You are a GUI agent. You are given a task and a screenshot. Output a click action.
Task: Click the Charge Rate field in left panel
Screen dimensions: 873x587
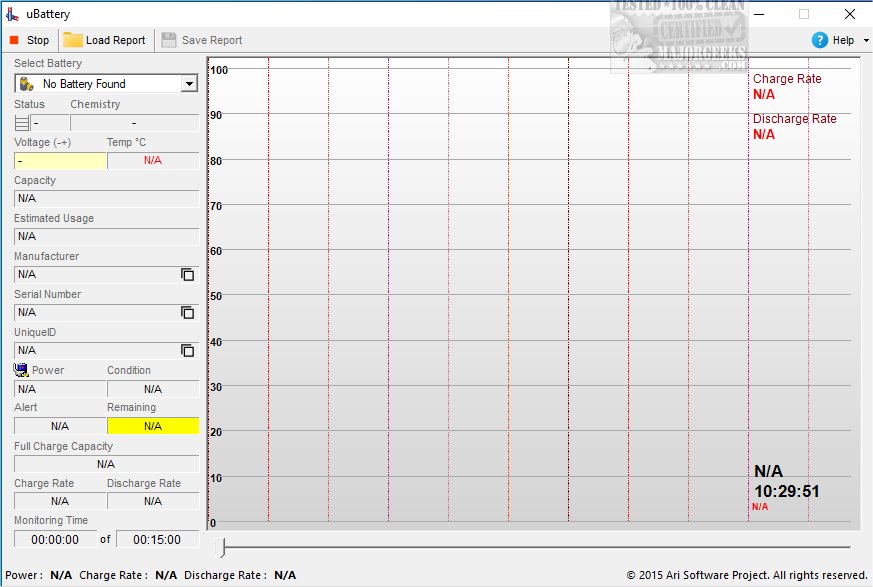coord(60,501)
